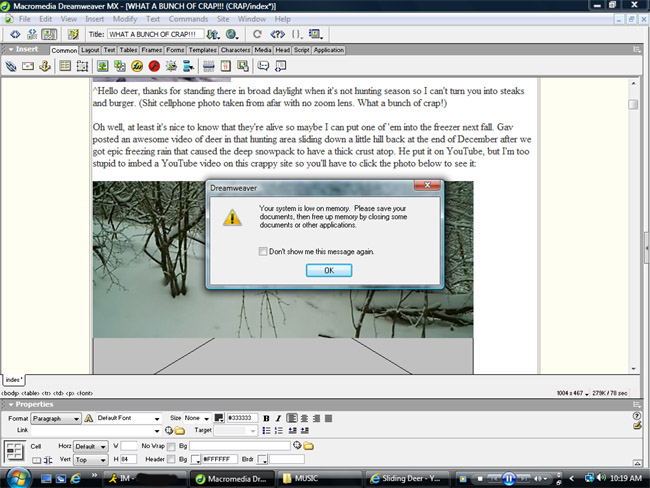Open Size None dropdown
650x488 pixels.
pos(197,418)
